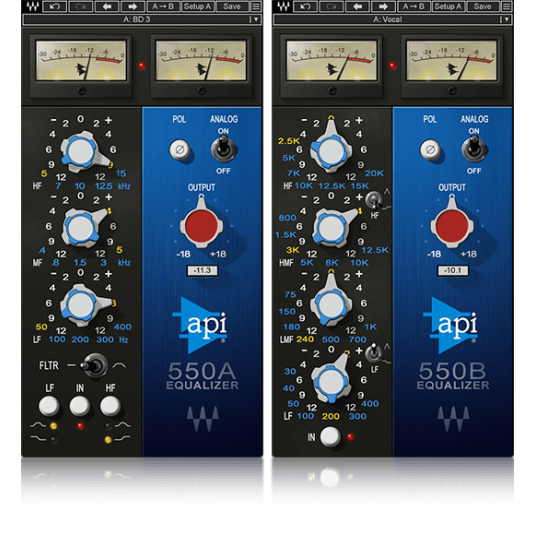Click Redo arrow in 550A toolbar
Screen dimensions: 535x535
pos(81,6)
